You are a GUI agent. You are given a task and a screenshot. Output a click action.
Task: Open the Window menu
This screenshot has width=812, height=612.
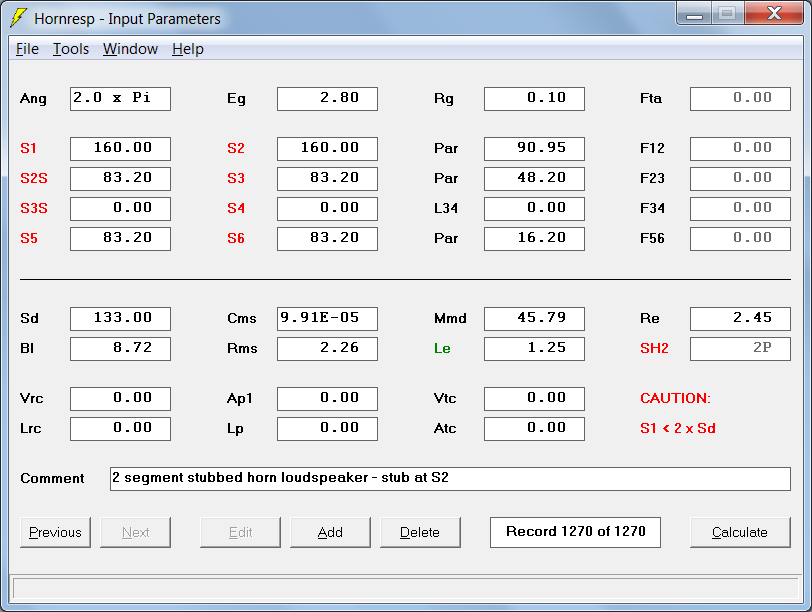click(130, 49)
